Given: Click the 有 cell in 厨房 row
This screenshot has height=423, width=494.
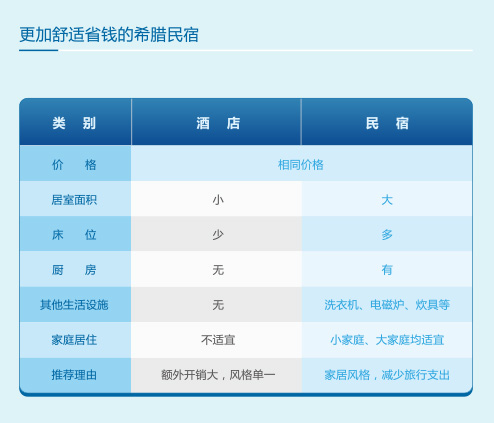Looking at the screenshot, I should (387, 269).
